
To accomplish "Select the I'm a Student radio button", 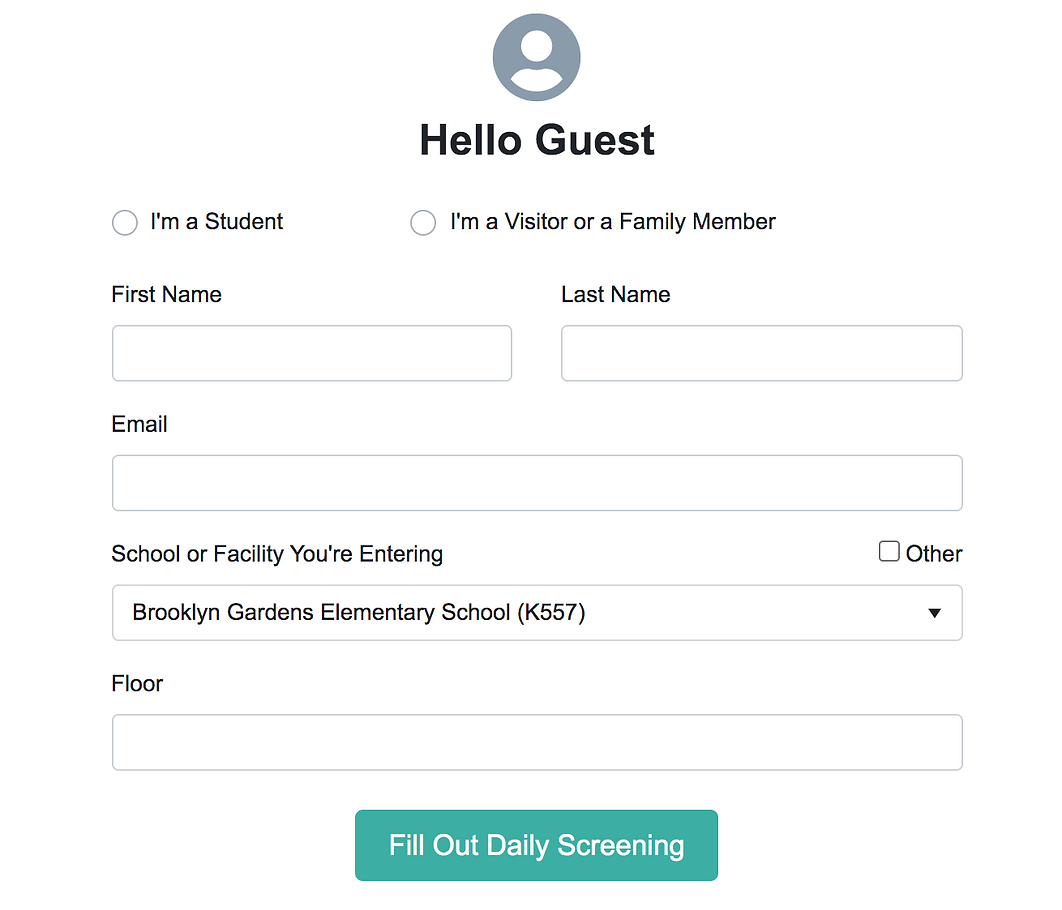I will point(125,222).
